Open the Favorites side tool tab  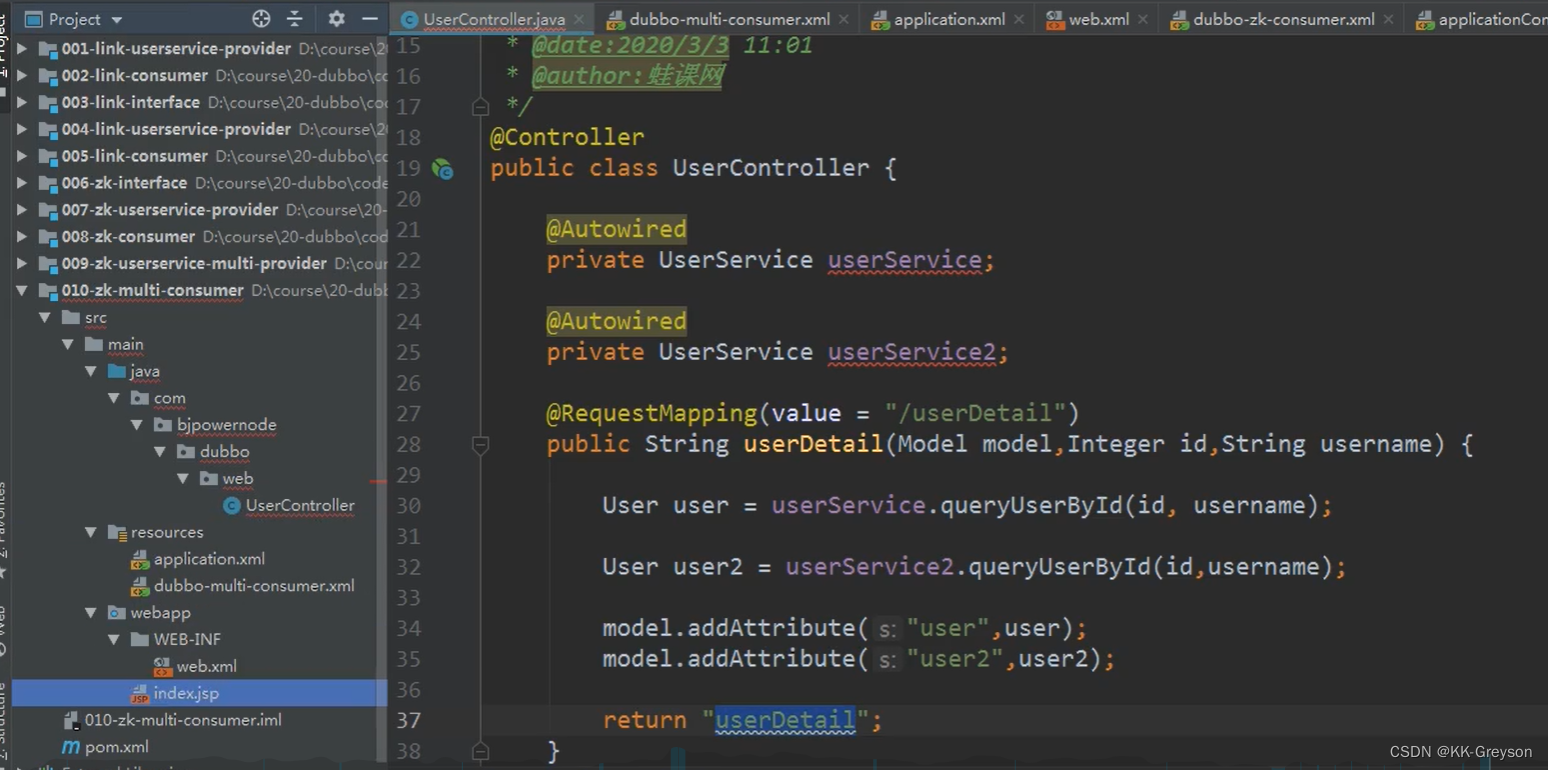(4, 530)
